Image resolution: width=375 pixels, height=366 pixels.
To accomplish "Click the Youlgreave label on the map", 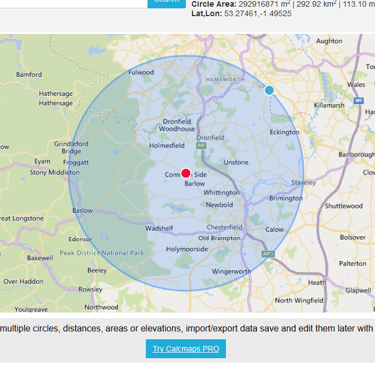I will click(x=31, y=309).
